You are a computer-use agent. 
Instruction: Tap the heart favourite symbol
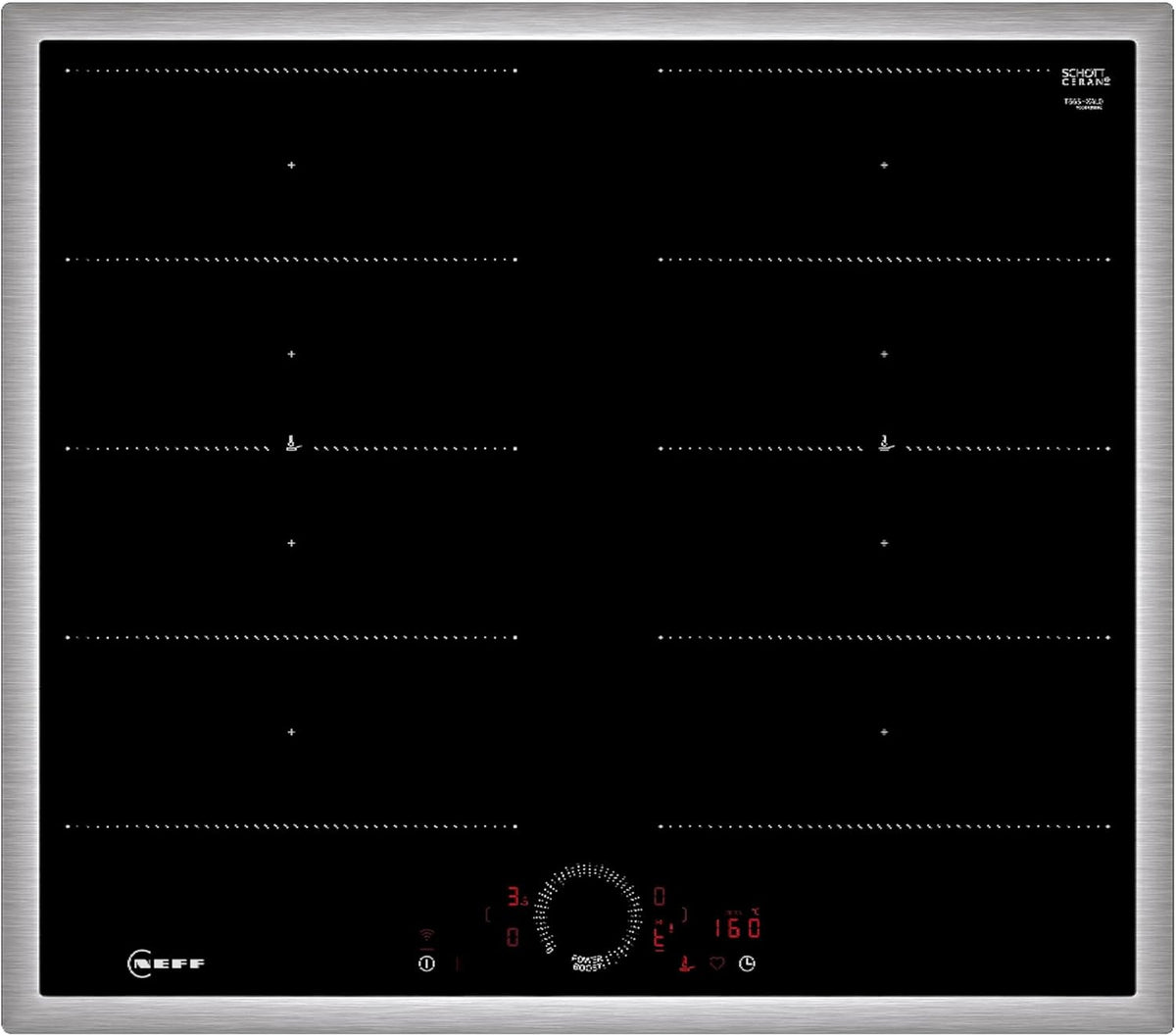(717, 963)
